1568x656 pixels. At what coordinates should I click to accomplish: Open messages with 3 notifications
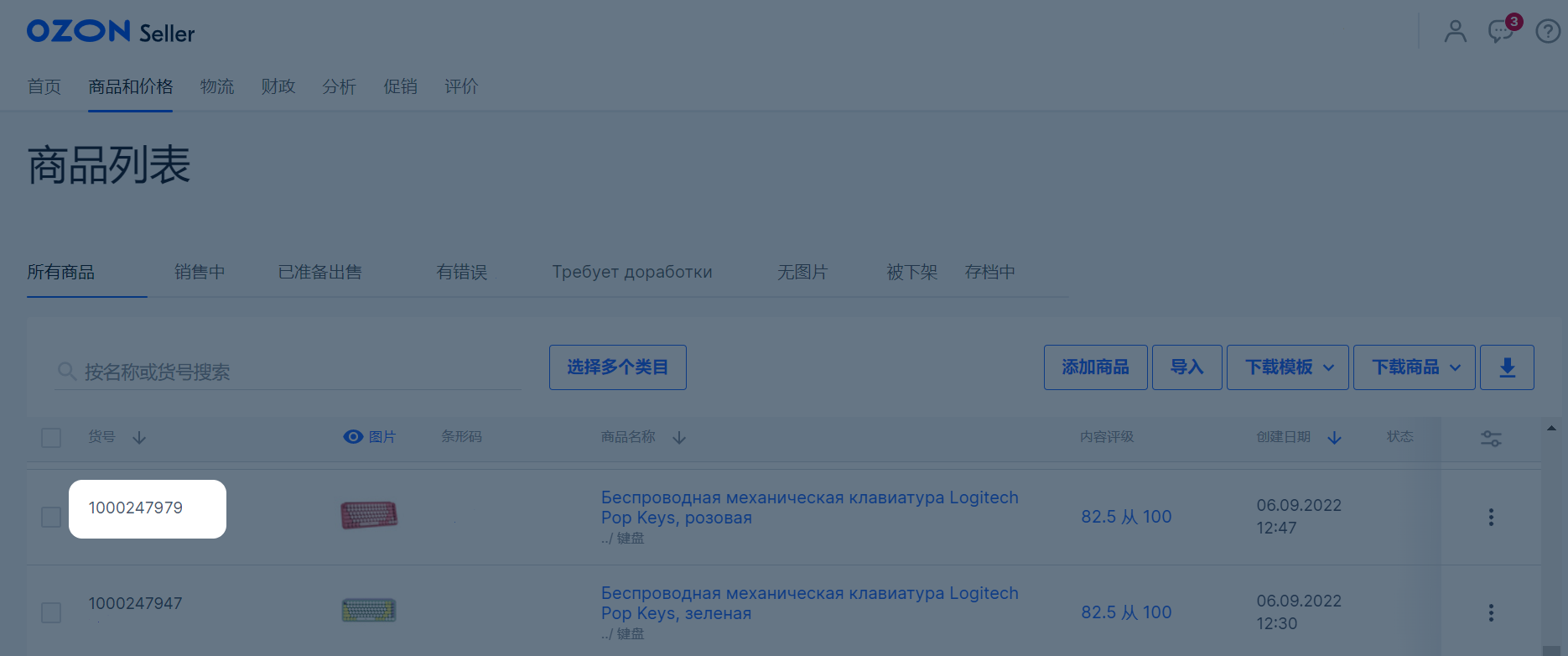click(1504, 30)
